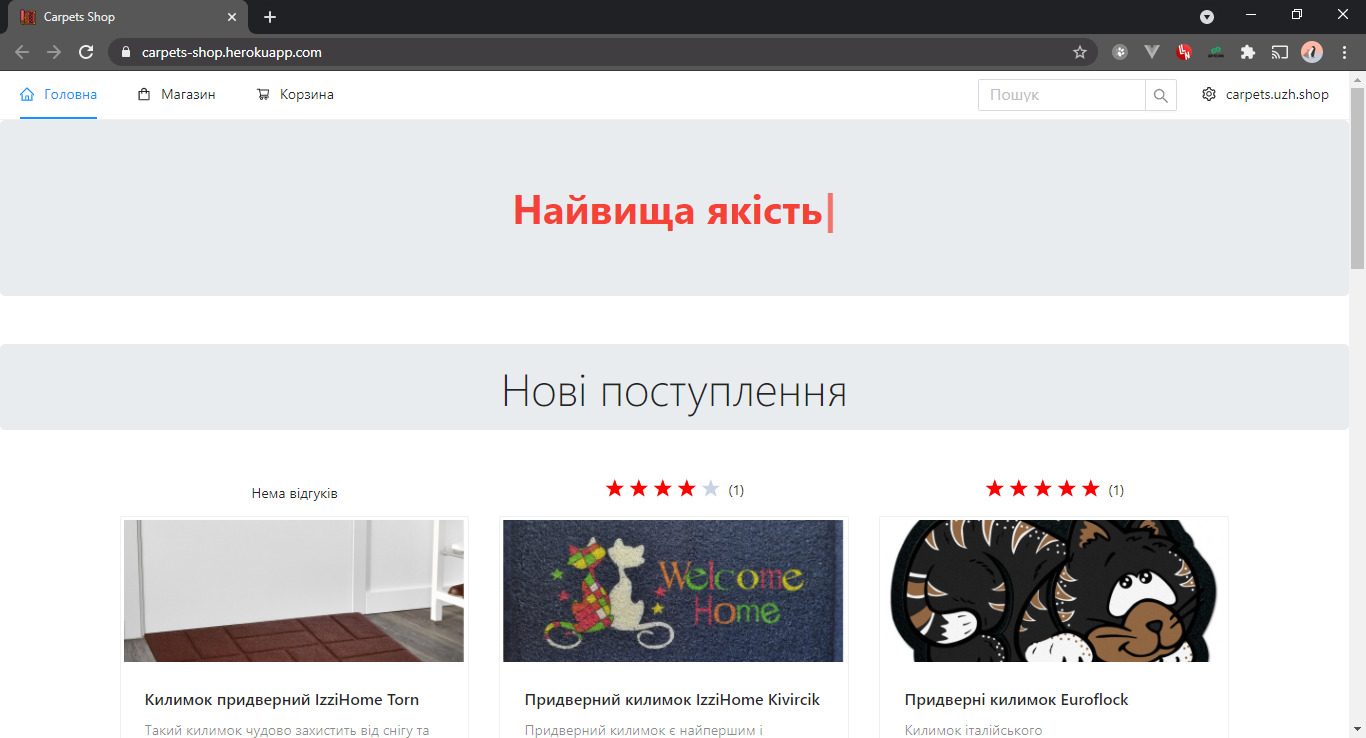Viewport: 1366px width, 738px height.
Task: Focus the Пошук search field
Action: point(1062,95)
